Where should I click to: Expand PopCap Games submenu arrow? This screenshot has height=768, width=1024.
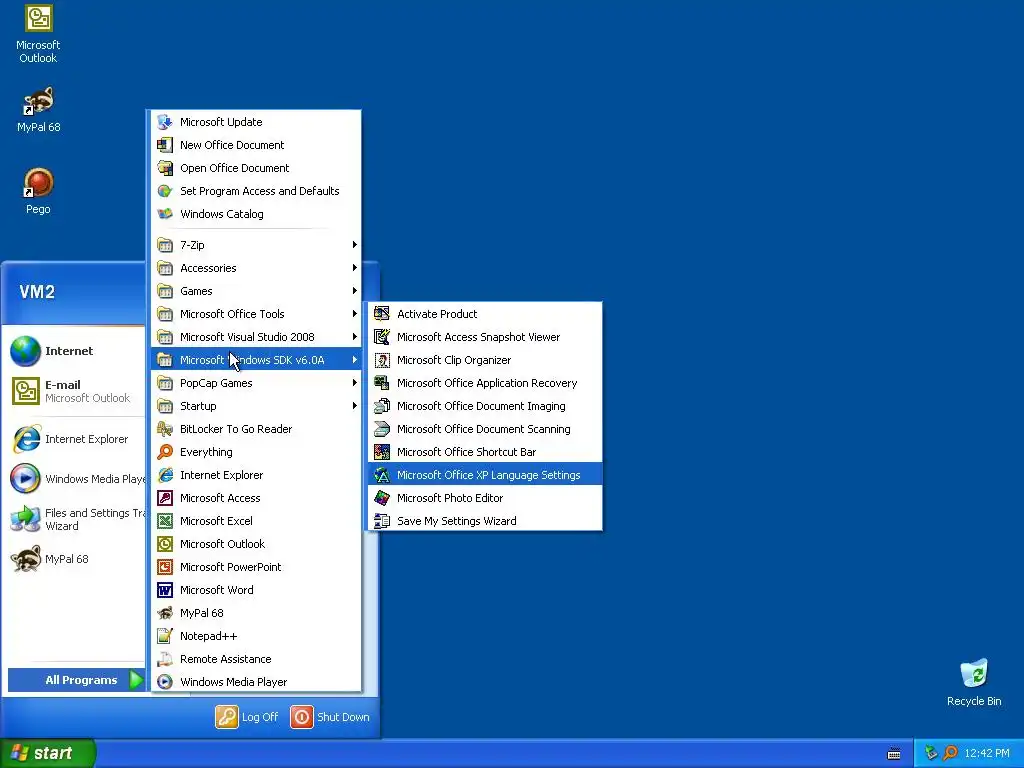click(x=355, y=383)
